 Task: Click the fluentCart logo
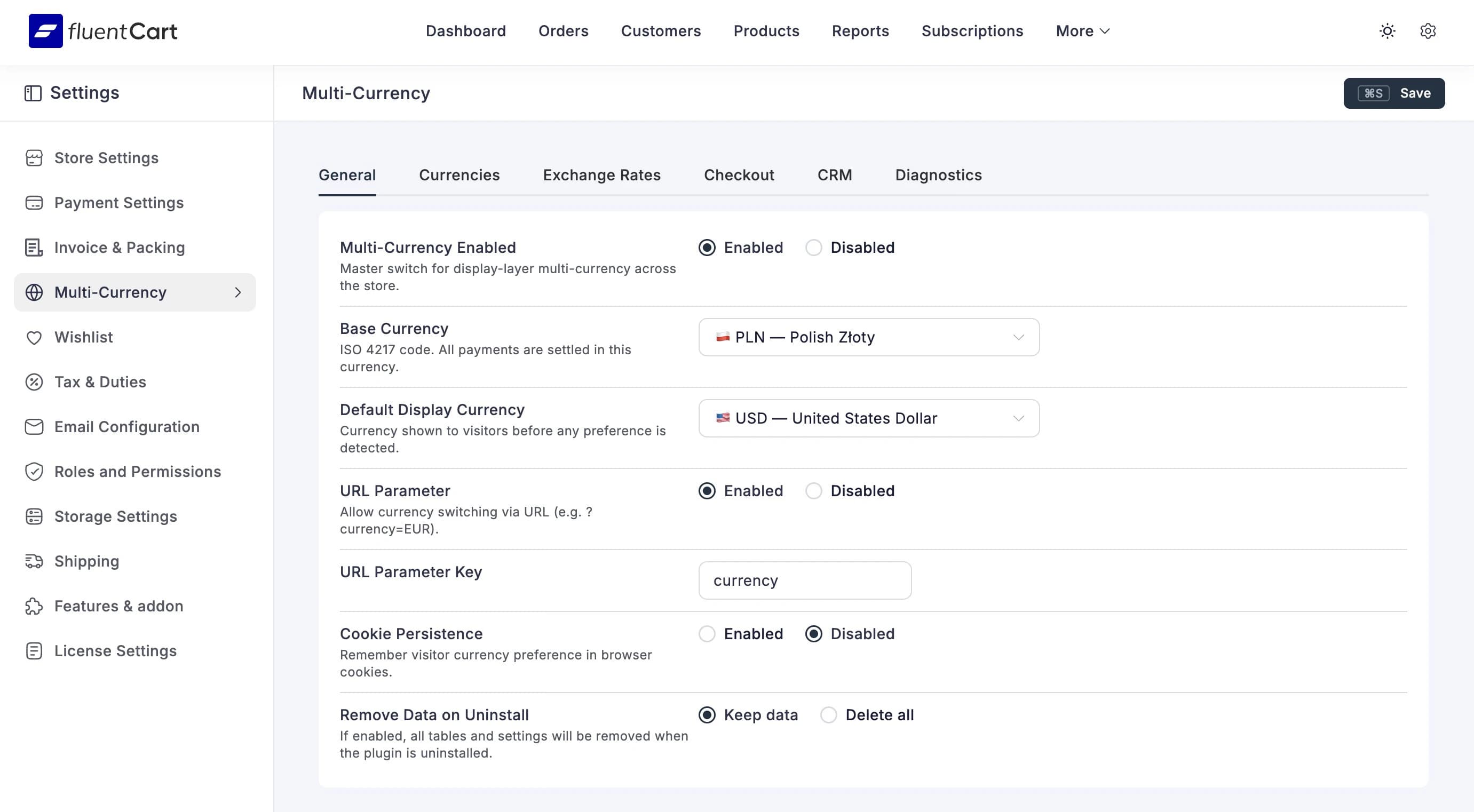point(103,31)
